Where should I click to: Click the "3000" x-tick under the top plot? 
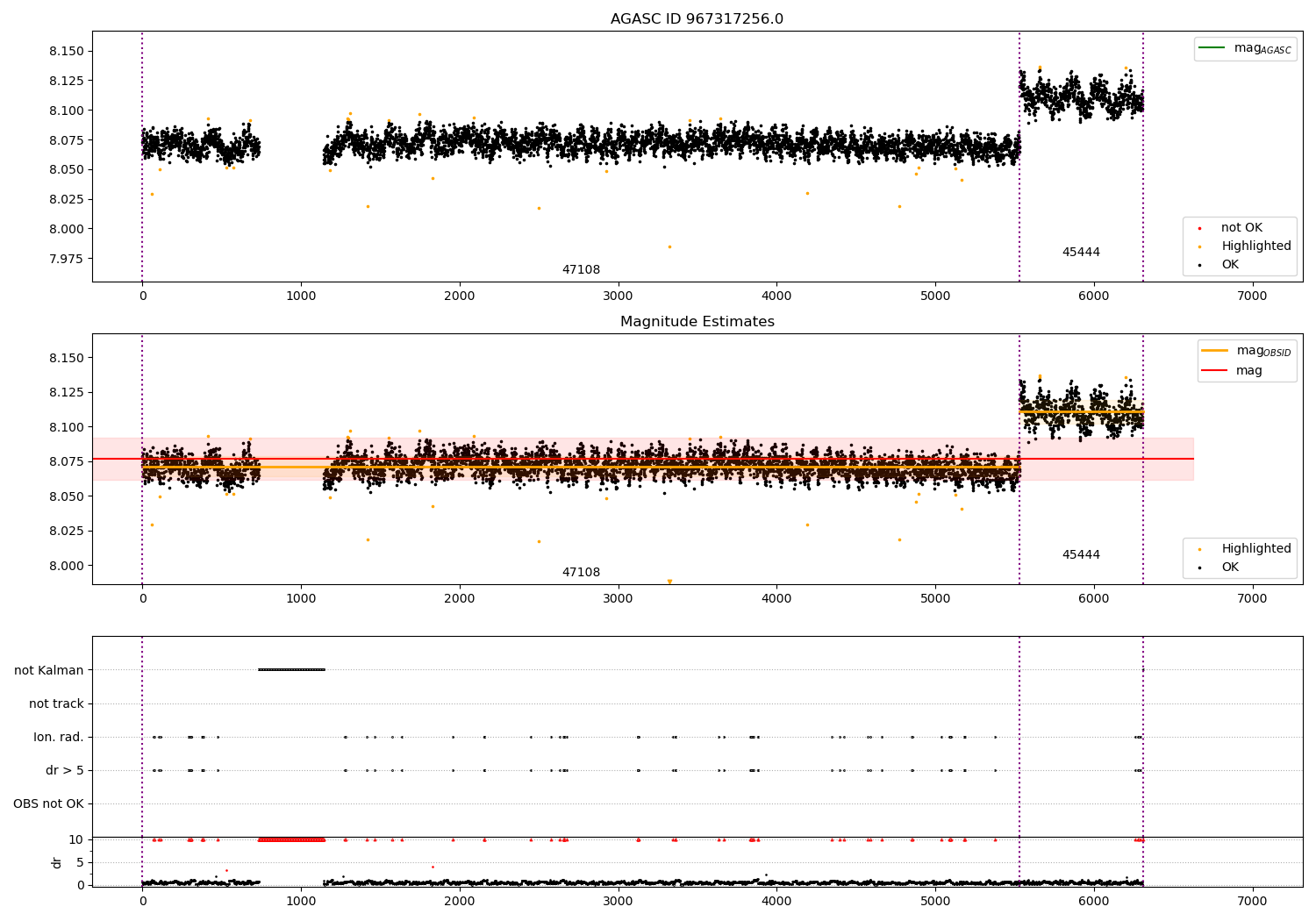point(618,296)
